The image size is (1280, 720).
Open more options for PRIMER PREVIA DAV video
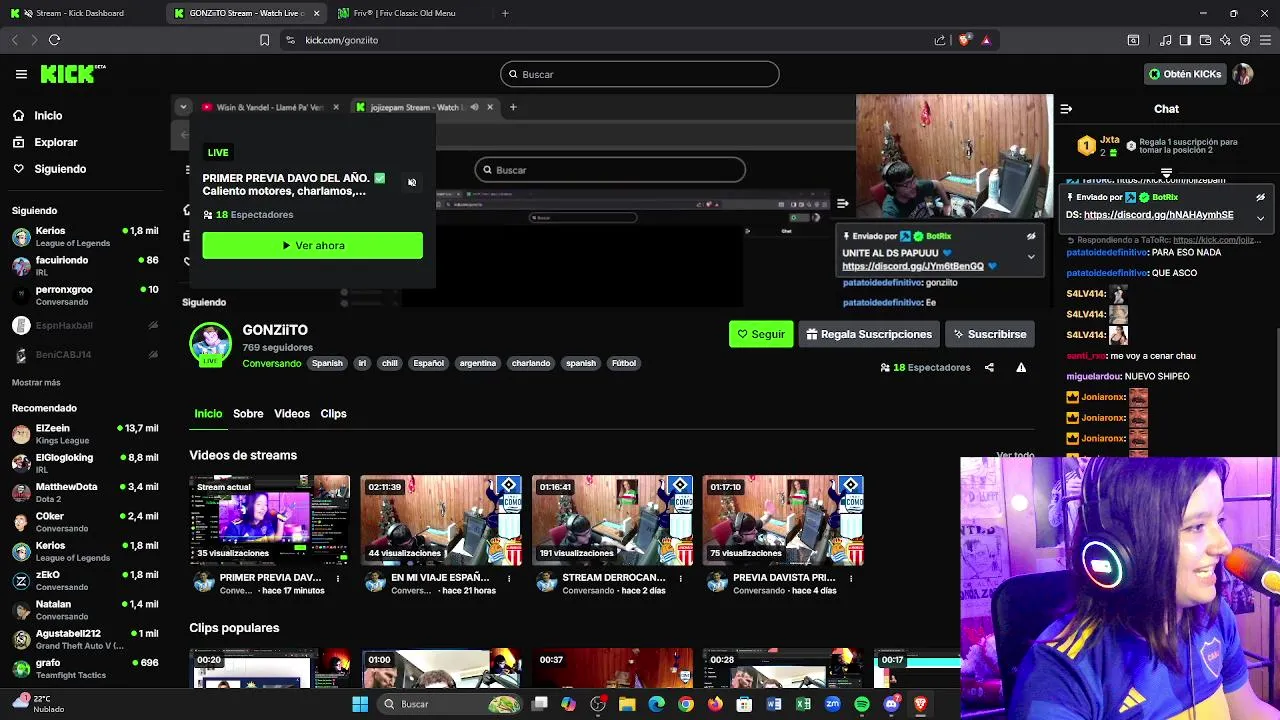338,578
